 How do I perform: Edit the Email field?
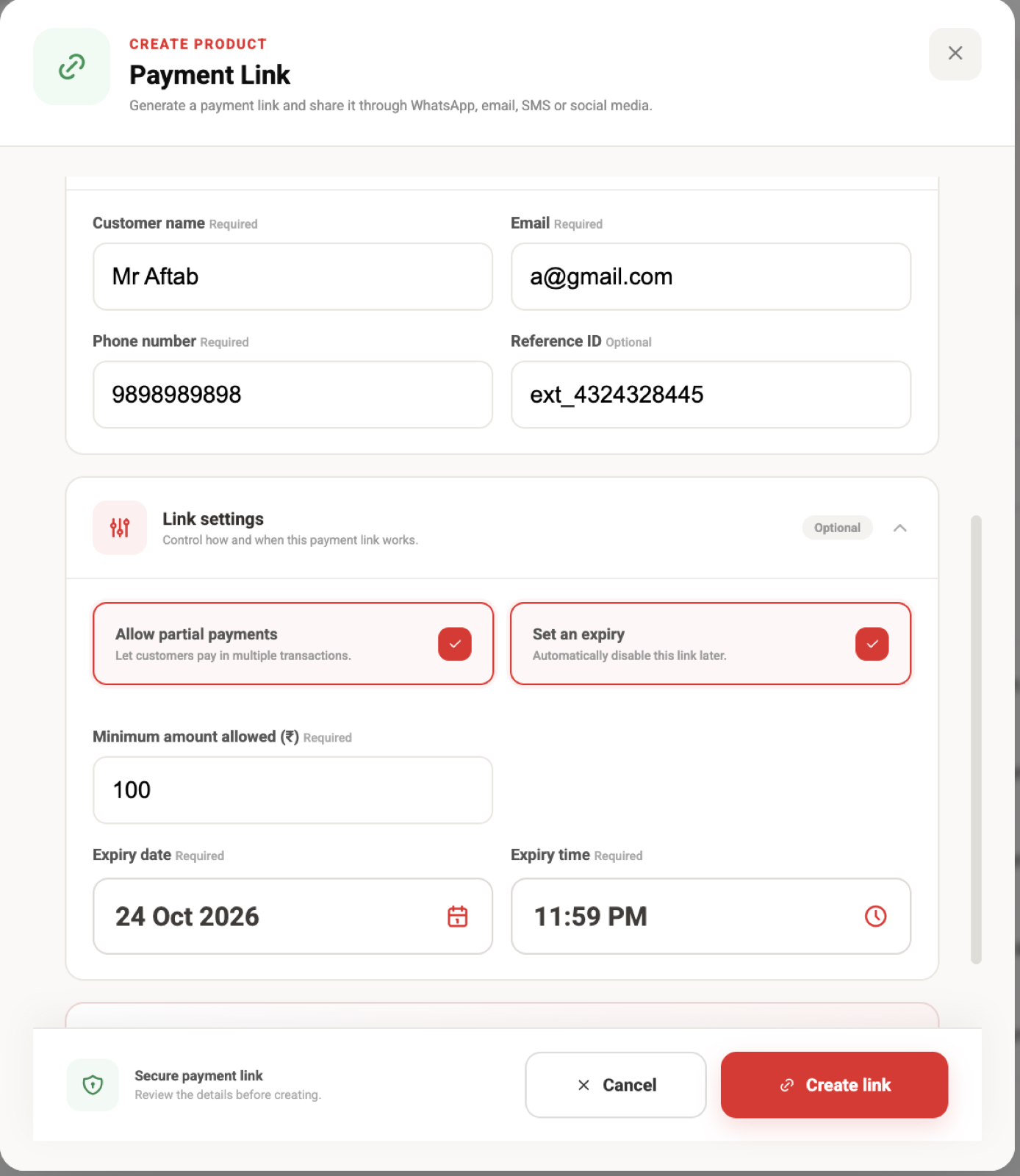click(711, 276)
